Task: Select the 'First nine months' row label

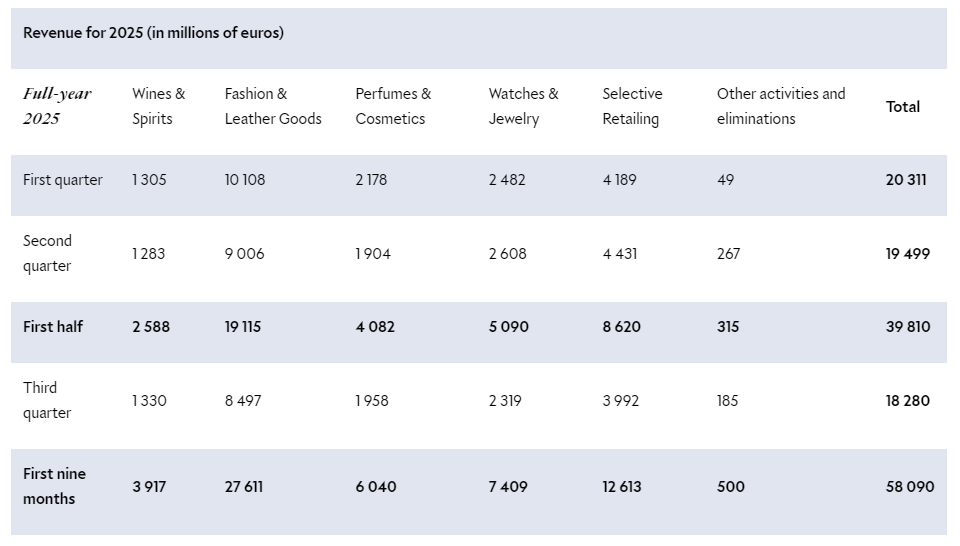Action: (x=55, y=486)
